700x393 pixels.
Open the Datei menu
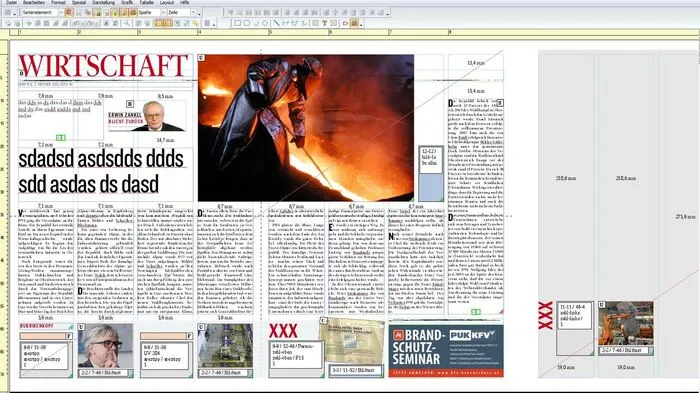tap(11, 2)
